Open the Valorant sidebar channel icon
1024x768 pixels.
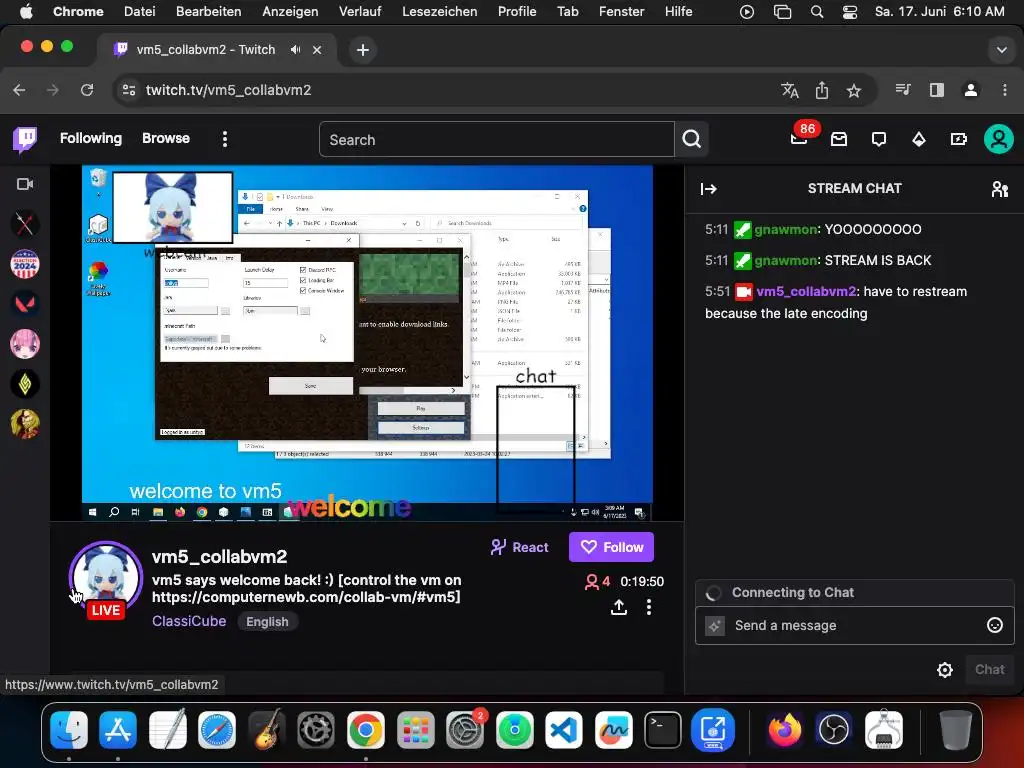coord(25,304)
